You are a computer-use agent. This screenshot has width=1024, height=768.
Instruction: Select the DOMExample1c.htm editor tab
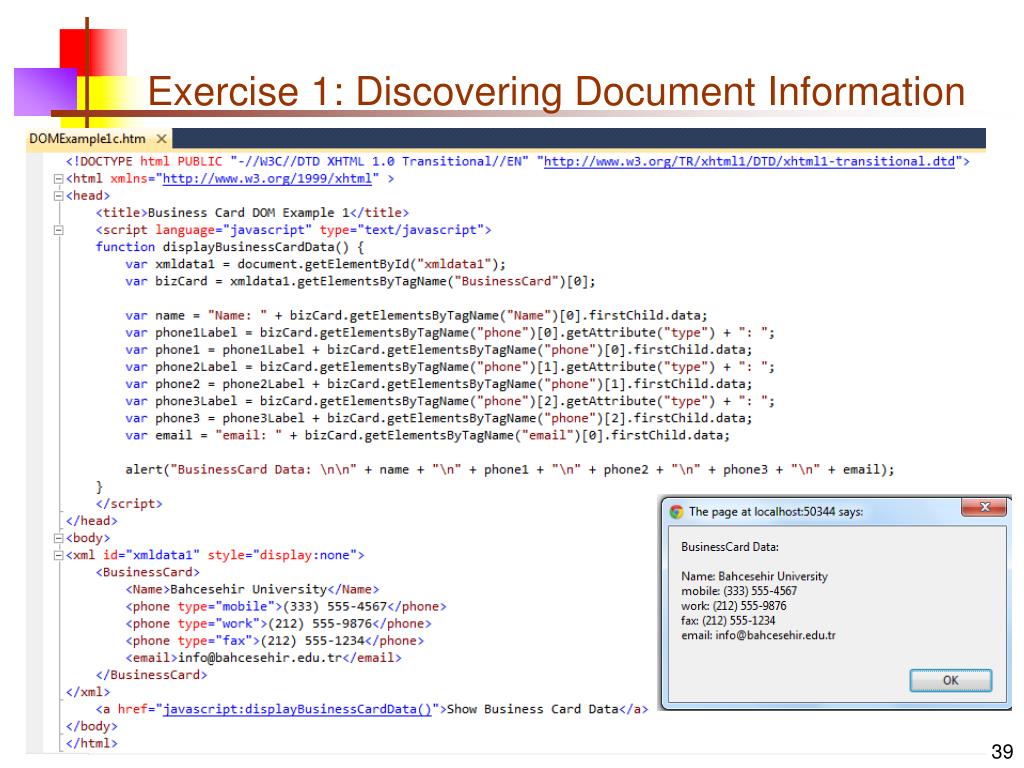[x=88, y=139]
